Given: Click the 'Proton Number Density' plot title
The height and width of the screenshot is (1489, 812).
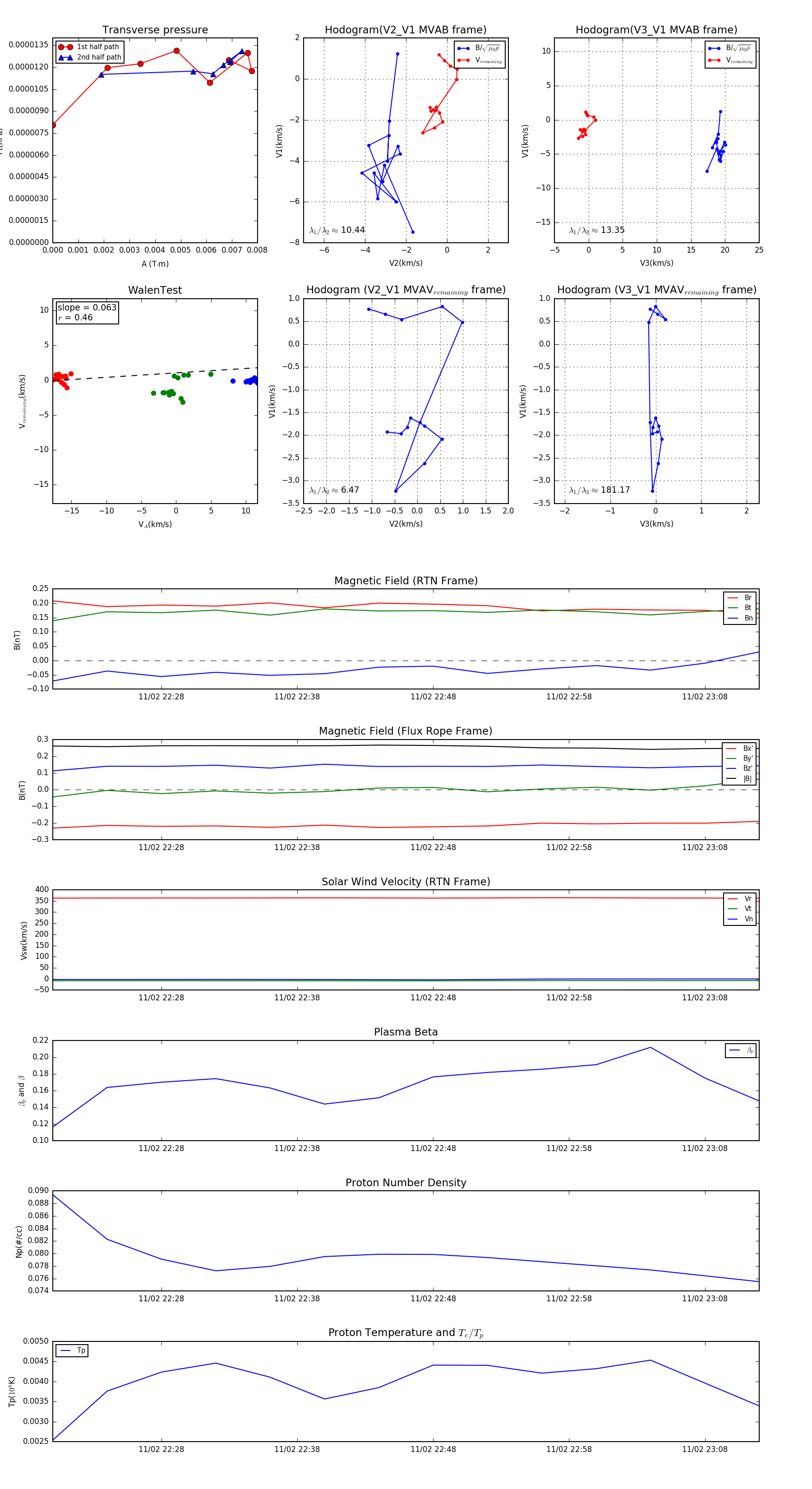Looking at the screenshot, I should (x=406, y=1183).
